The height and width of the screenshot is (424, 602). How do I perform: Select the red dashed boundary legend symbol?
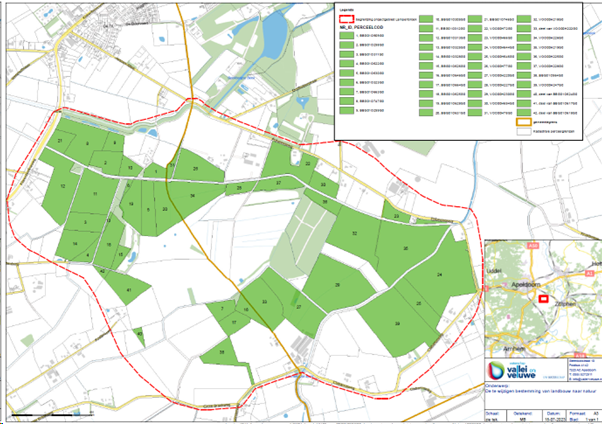[x=347, y=17]
